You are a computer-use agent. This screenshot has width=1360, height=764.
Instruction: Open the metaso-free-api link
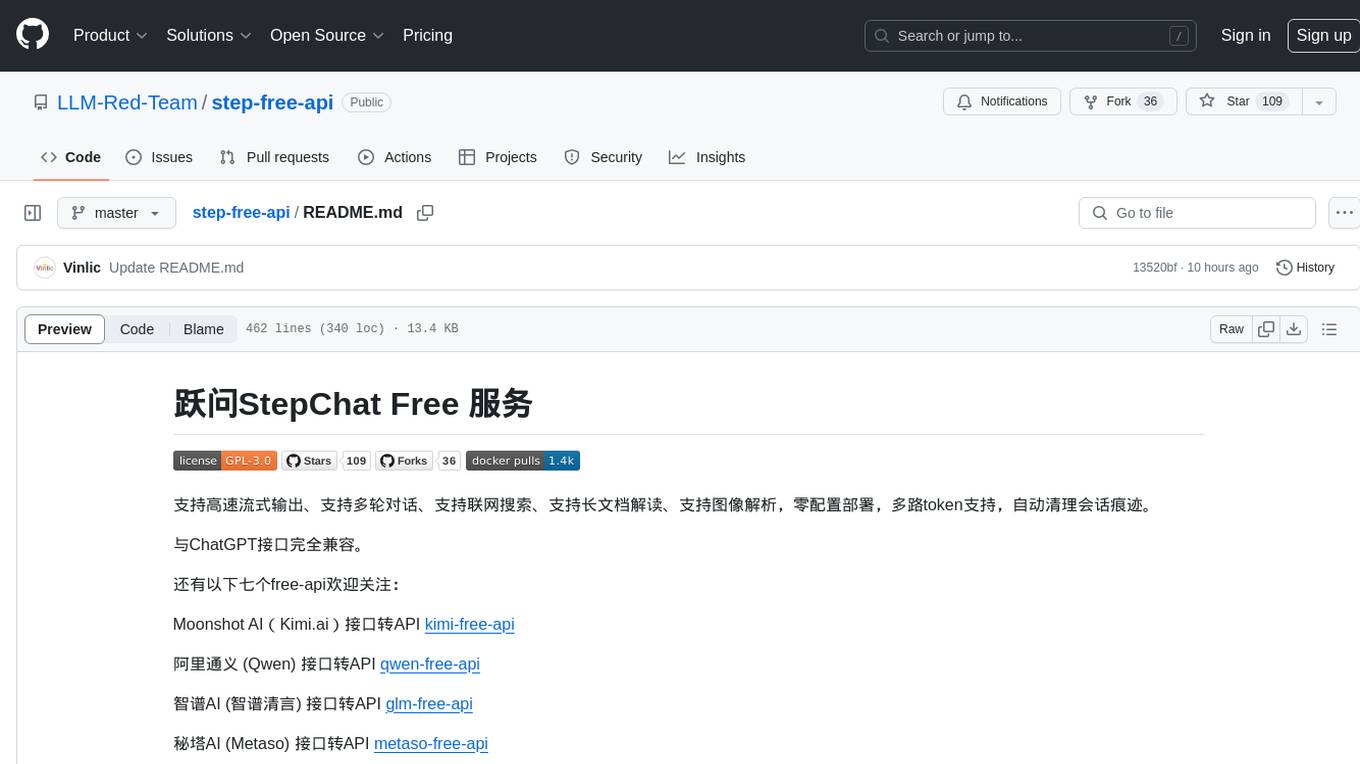(431, 744)
